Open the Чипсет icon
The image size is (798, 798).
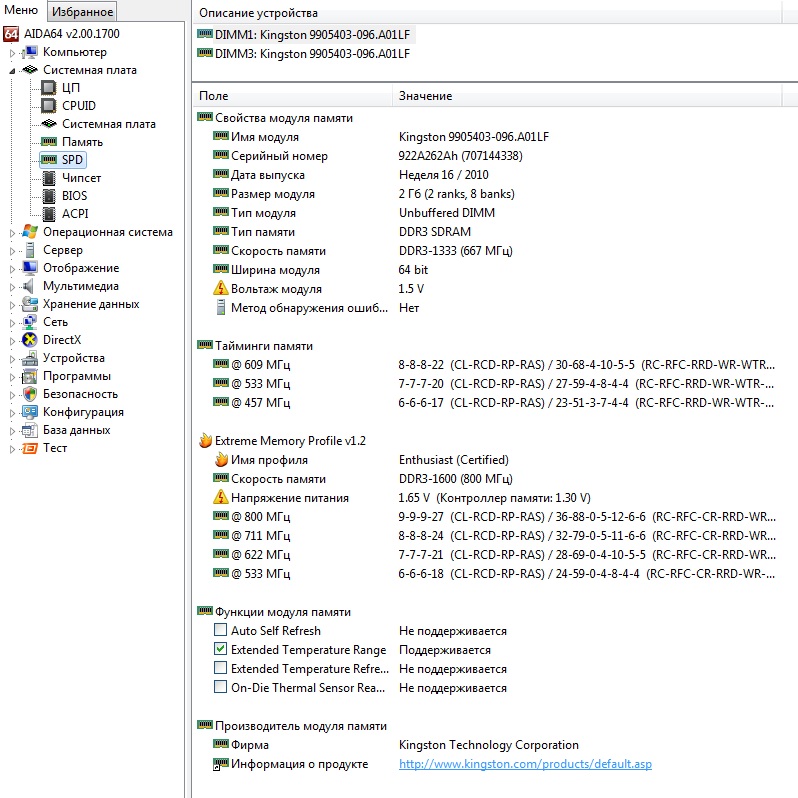(x=49, y=178)
